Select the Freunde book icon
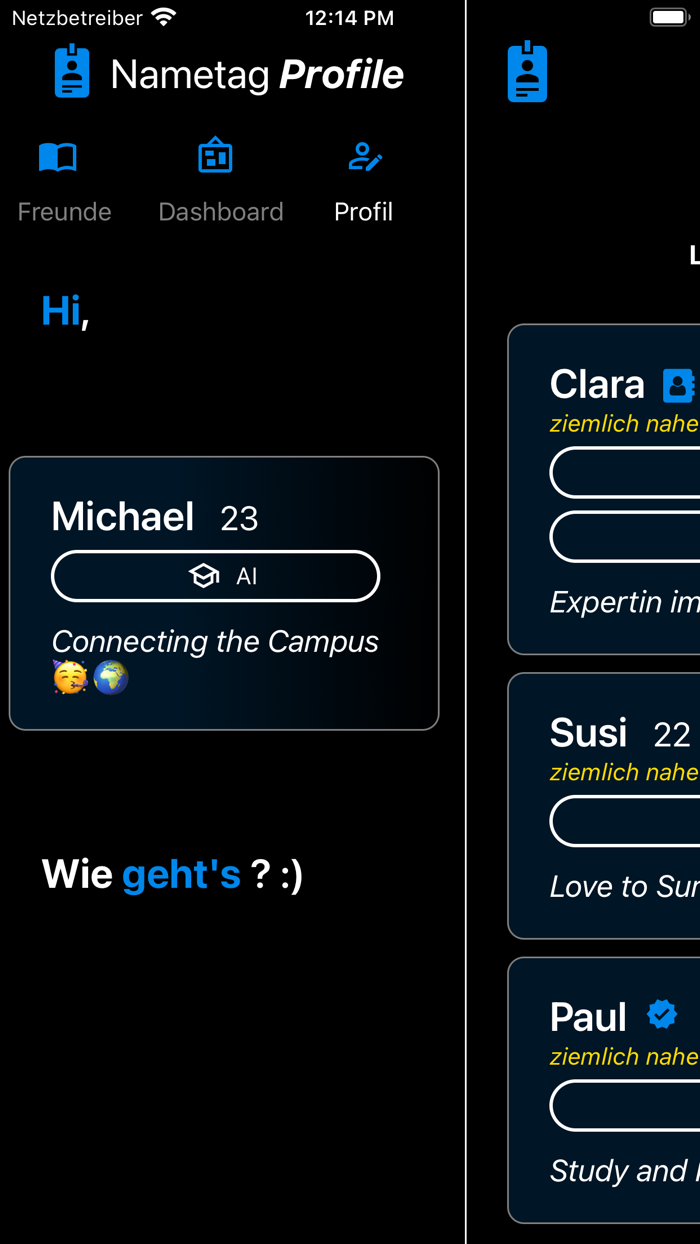 (x=57, y=156)
